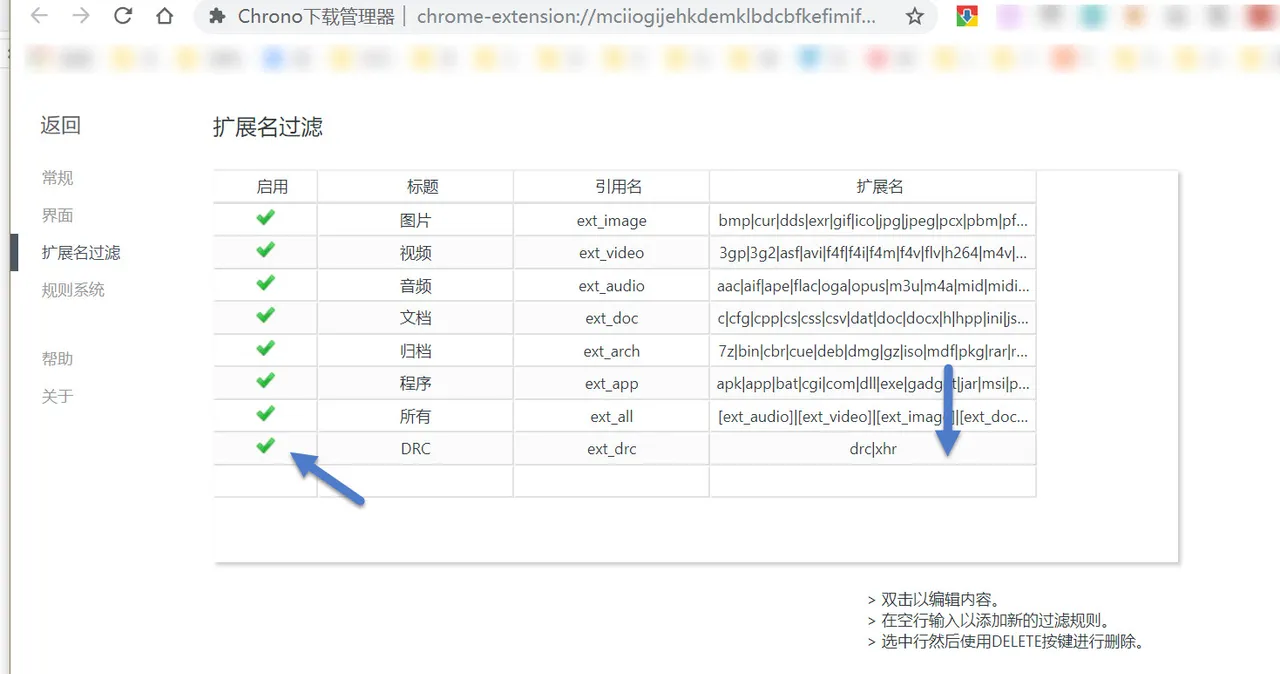The width and height of the screenshot is (1280, 674).
Task: Click the ext_app reference name cell
Action: (x=612, y=383)
